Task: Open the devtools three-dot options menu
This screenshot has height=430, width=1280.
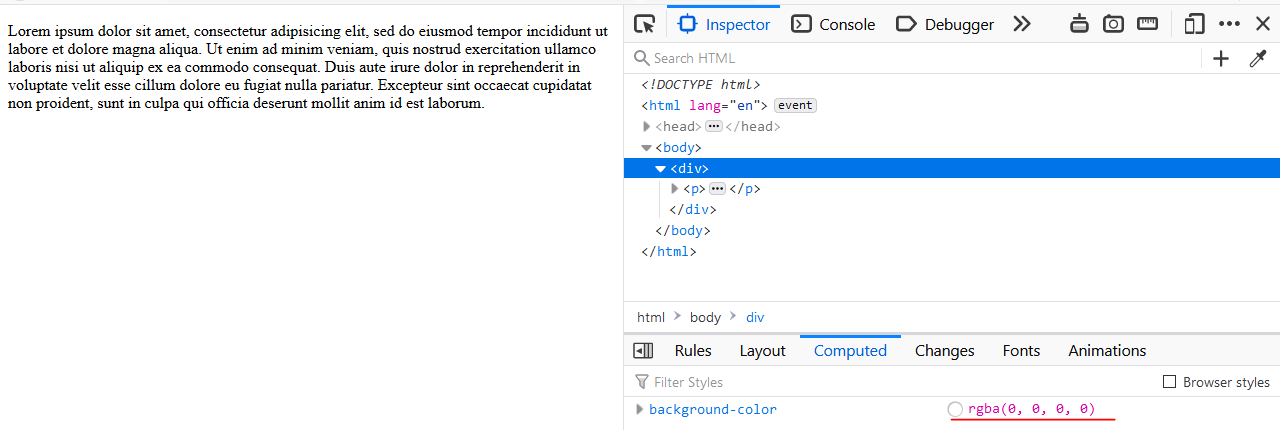Action: pos(1229,24)
